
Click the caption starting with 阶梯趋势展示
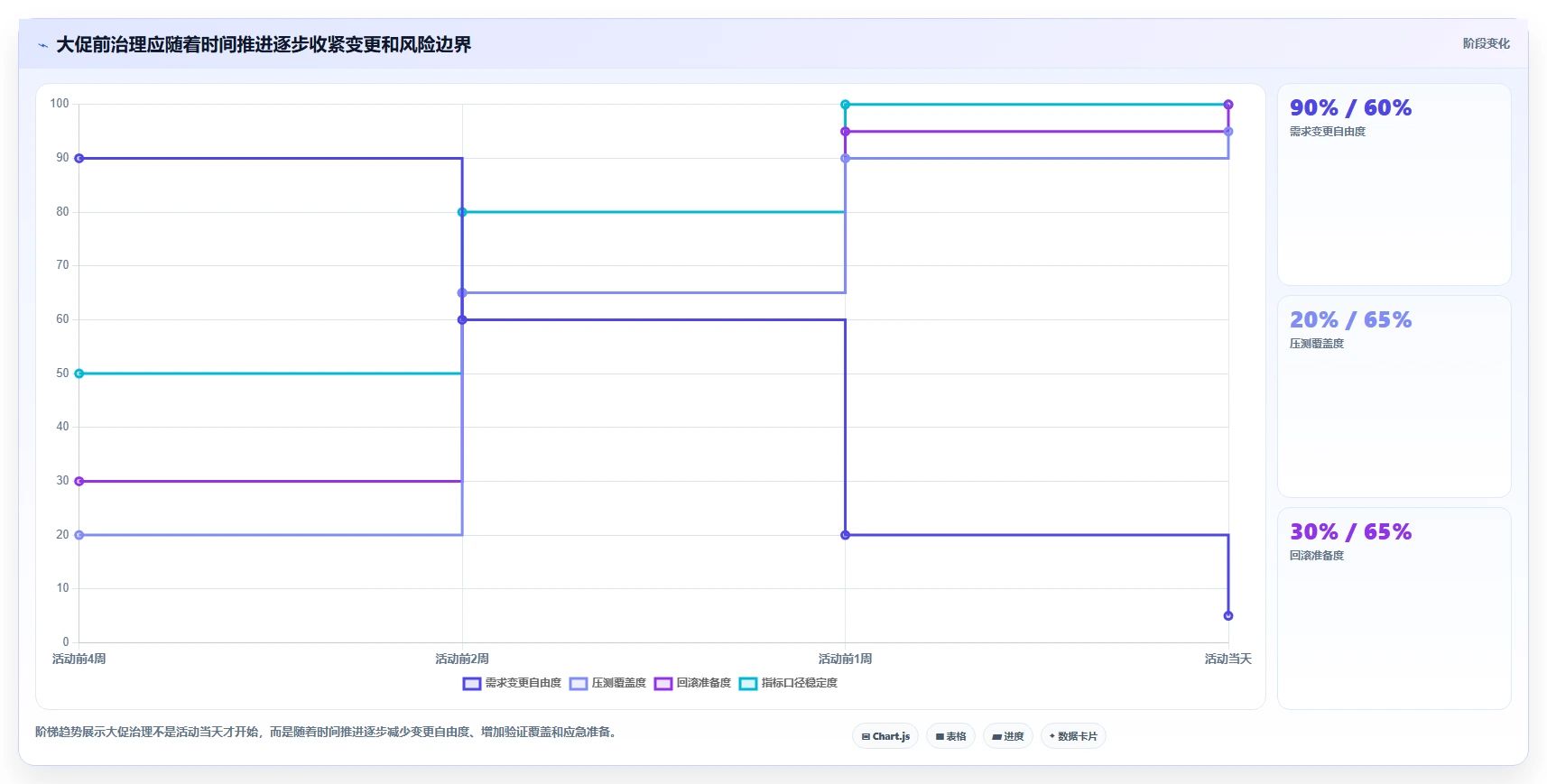329,732
